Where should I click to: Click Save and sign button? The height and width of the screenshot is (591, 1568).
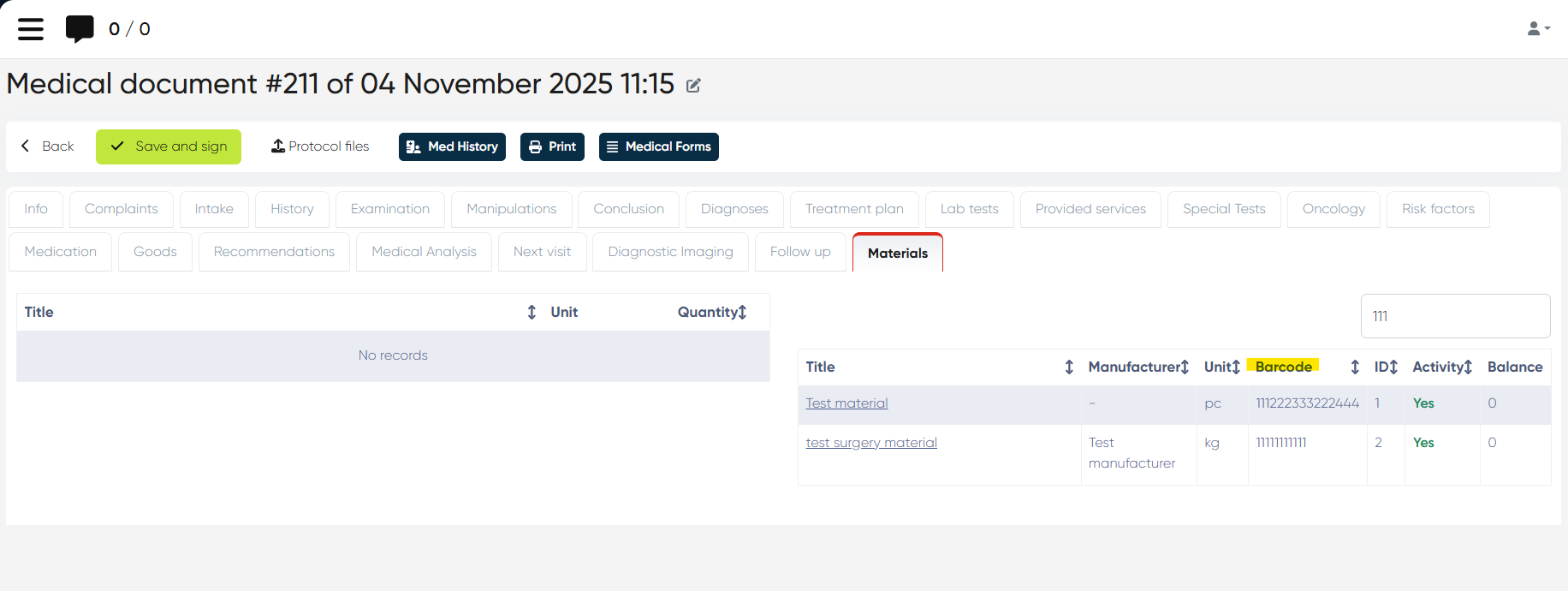(169, 146)
